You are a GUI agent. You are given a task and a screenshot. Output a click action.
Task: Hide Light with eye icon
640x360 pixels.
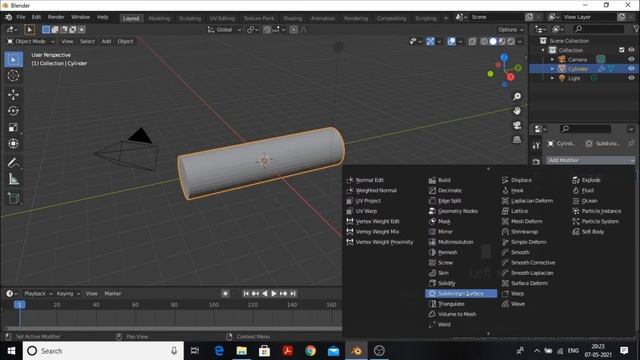click(x=631, y=78)
